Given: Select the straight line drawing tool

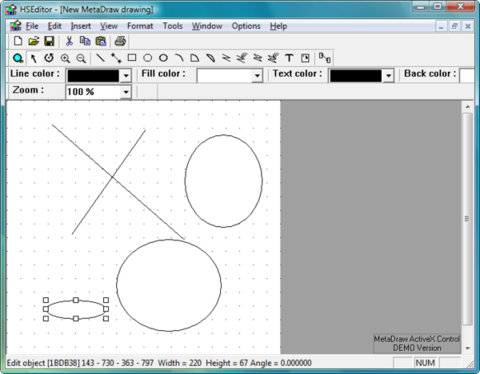Looking at the screenshot, I should [100, 58].
